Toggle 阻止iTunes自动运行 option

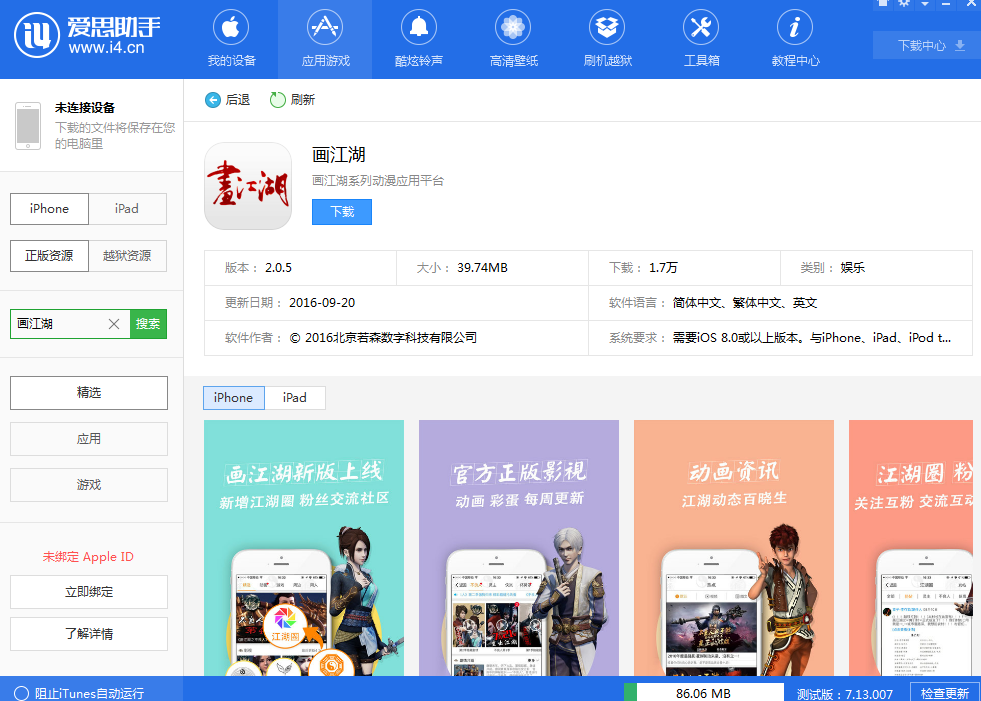79,693
